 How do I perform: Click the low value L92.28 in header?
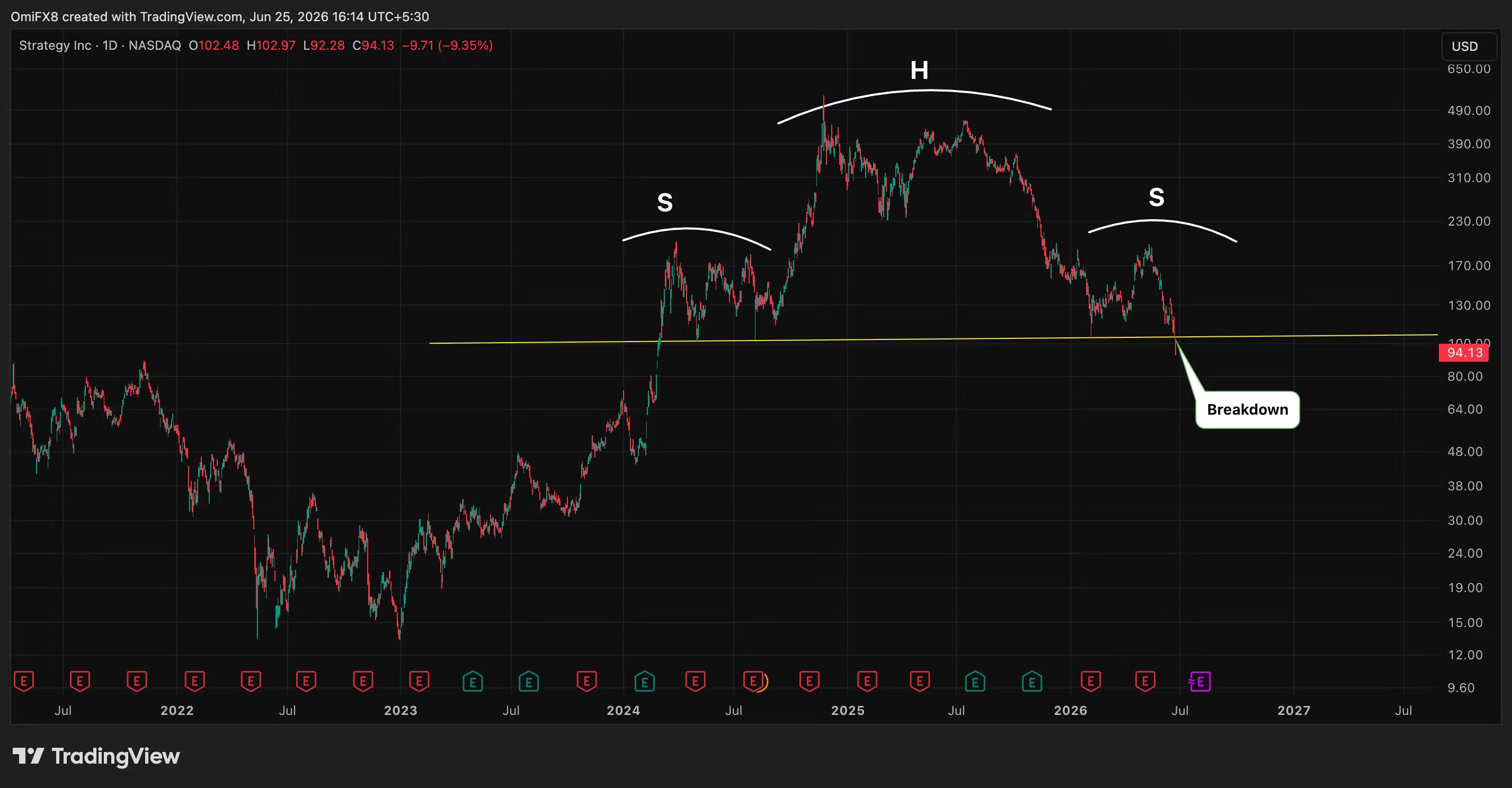tap(324, 45)
